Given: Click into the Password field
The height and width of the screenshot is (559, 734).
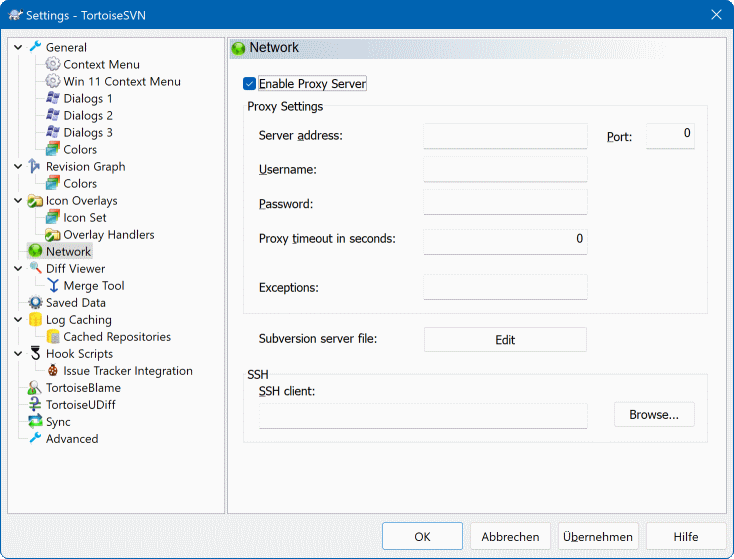Looking at the screenshot, I should pyautogui.click(x=505, y=202).
